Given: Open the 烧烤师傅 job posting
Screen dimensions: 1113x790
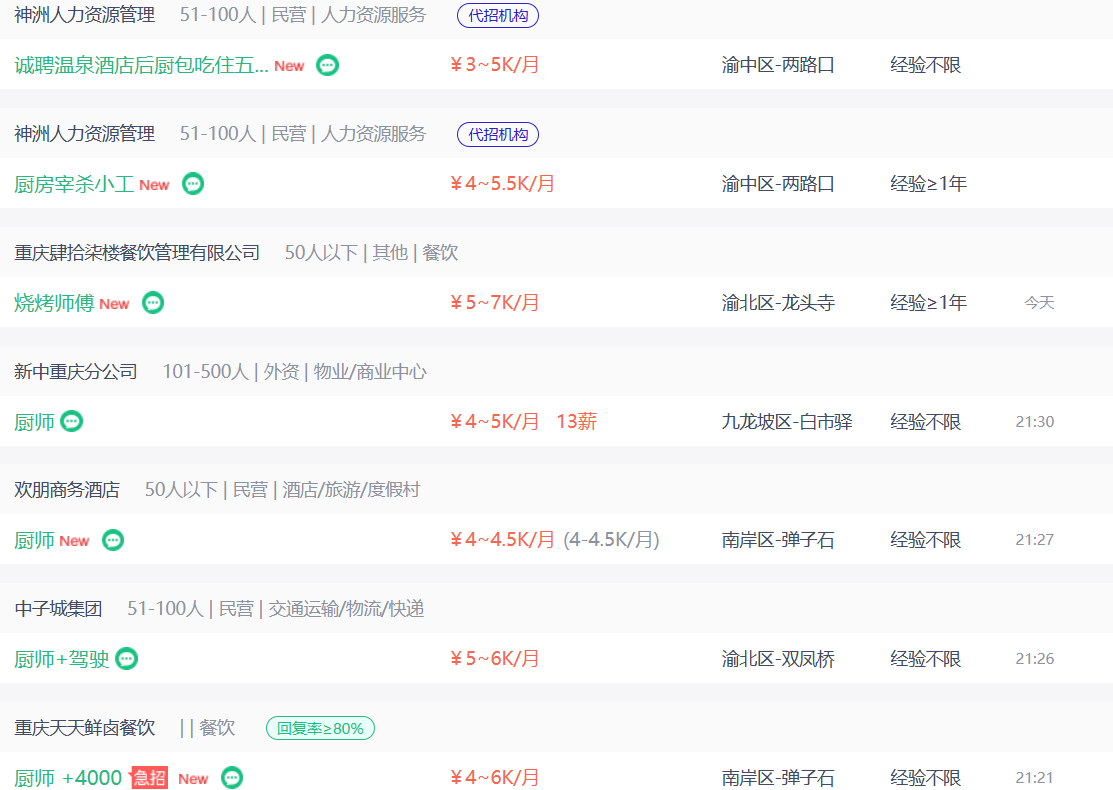Looking at the screenshot, I should click(54, 303).
